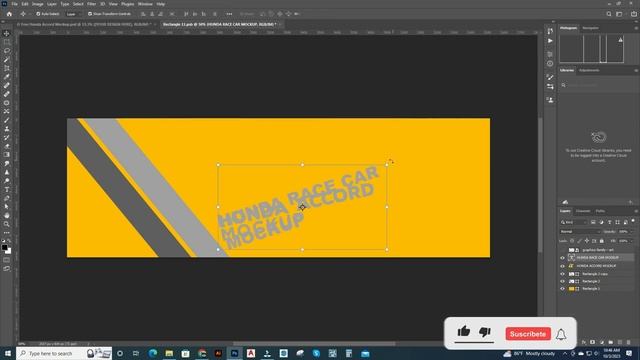Viewport: 640px width, 360px height.
Task: Switch to the Navigator tab
Action: 590,28
